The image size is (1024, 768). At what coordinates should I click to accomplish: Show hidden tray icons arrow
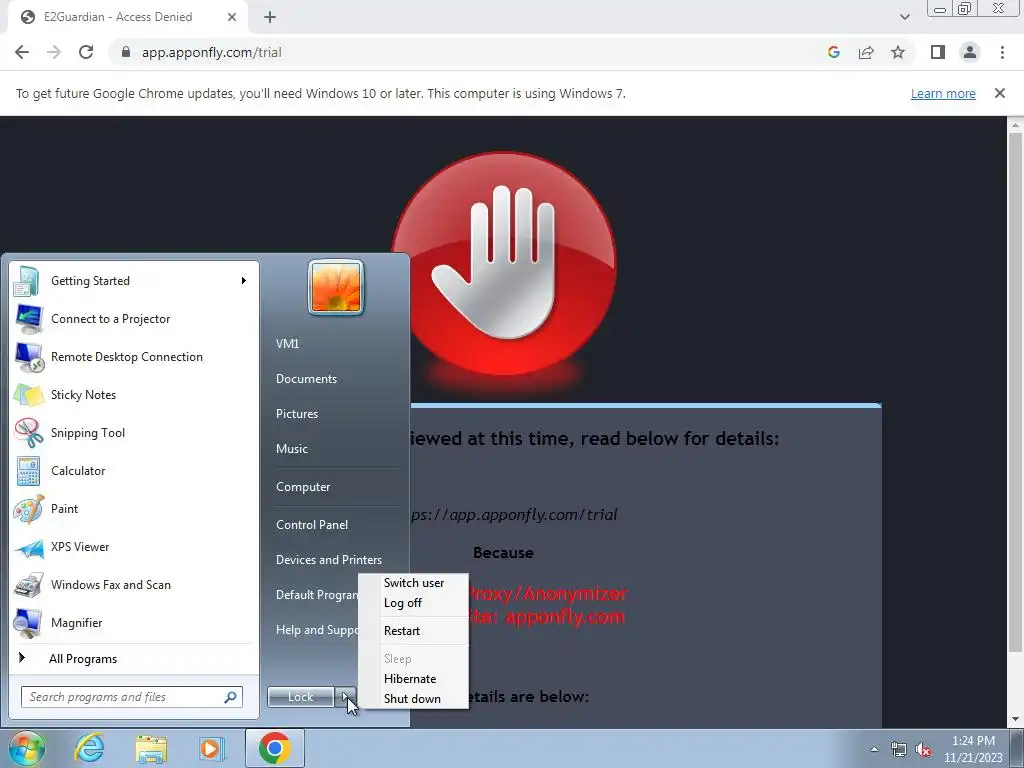tap(874, 750)
